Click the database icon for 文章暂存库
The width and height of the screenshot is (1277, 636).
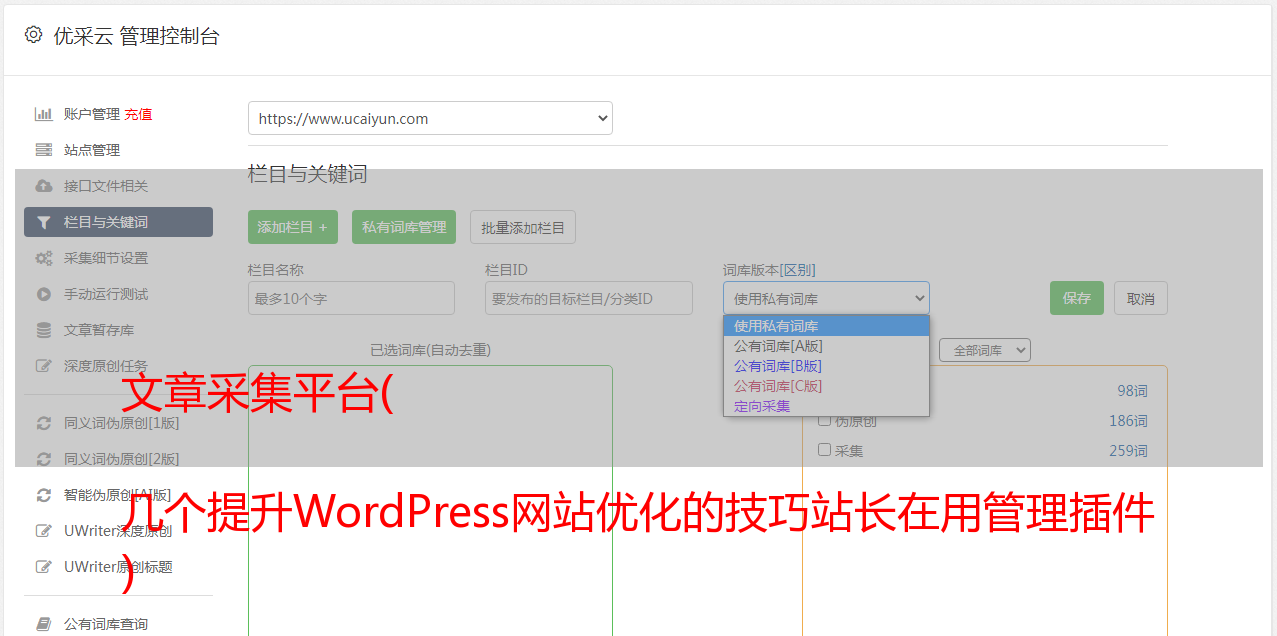43,330
